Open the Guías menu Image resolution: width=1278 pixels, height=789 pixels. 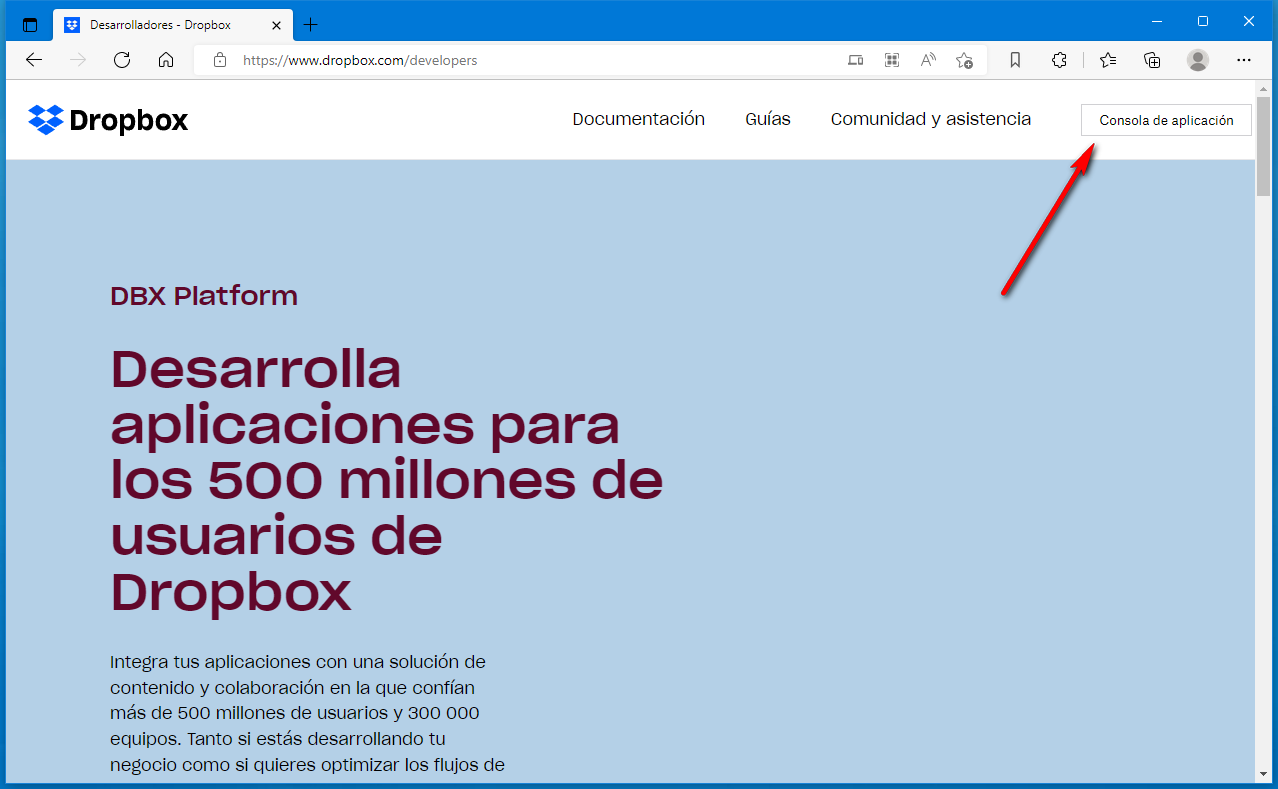[x=768, y=119]
